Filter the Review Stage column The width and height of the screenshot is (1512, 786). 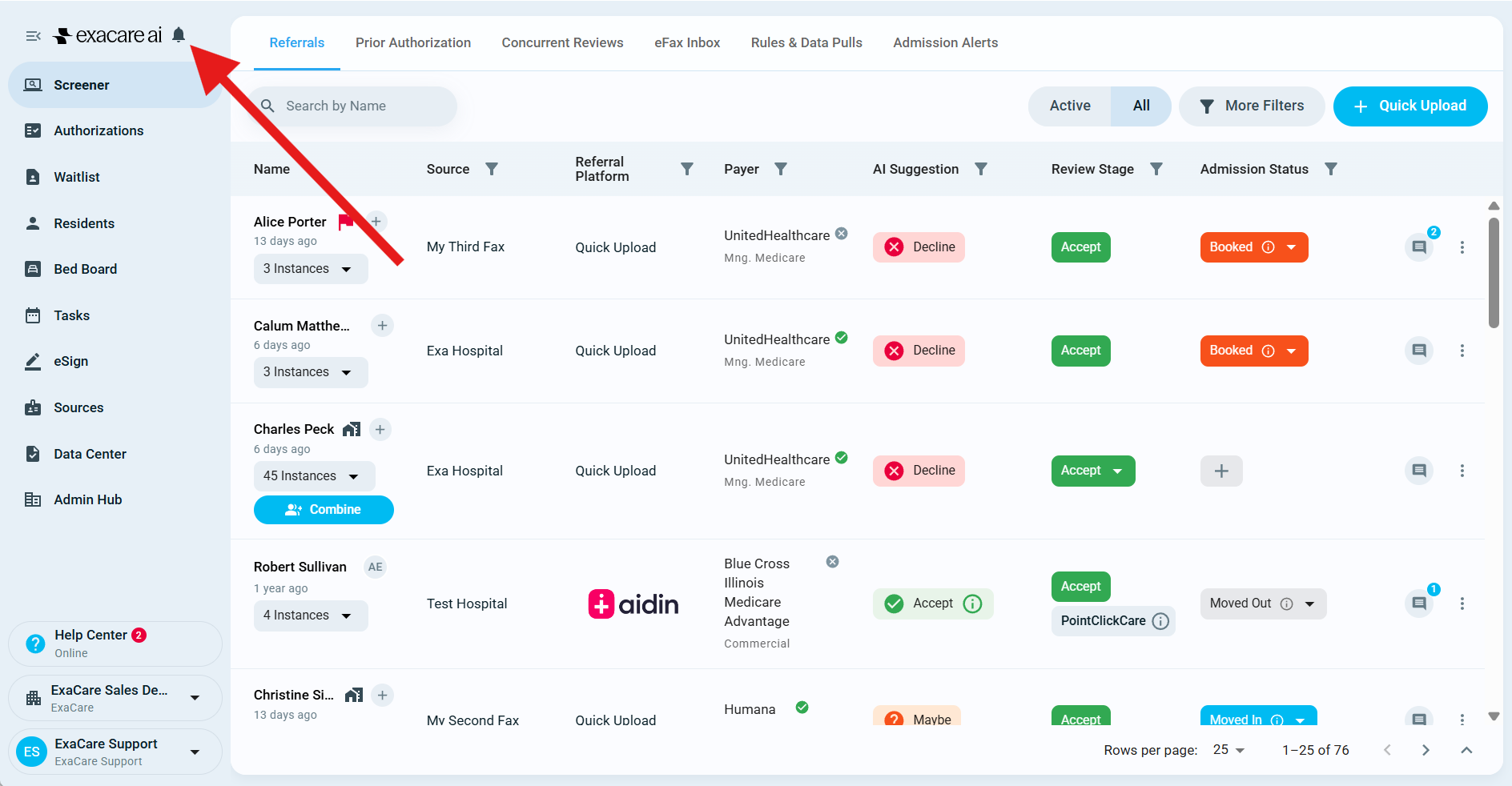point(1156,169)
